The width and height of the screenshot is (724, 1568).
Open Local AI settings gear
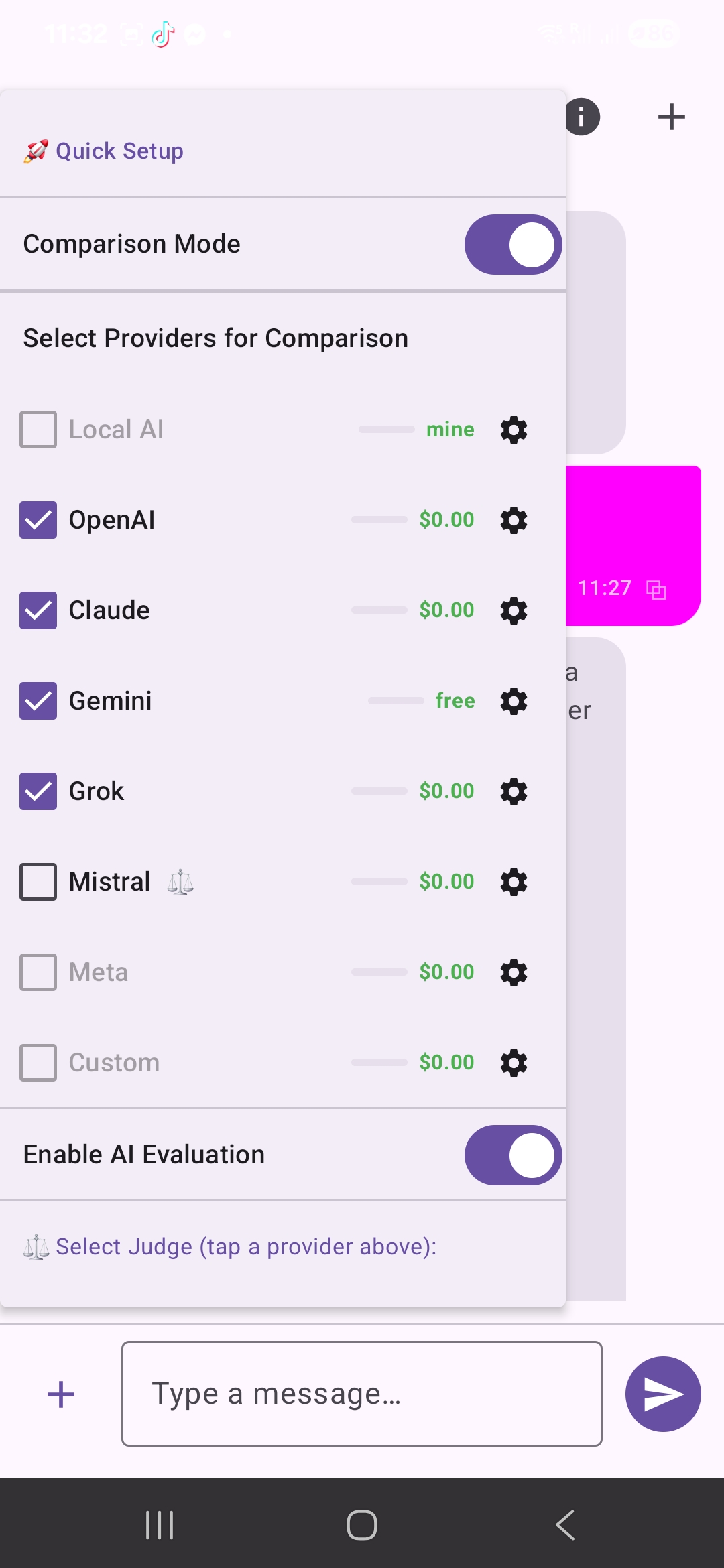coord(514,430)
